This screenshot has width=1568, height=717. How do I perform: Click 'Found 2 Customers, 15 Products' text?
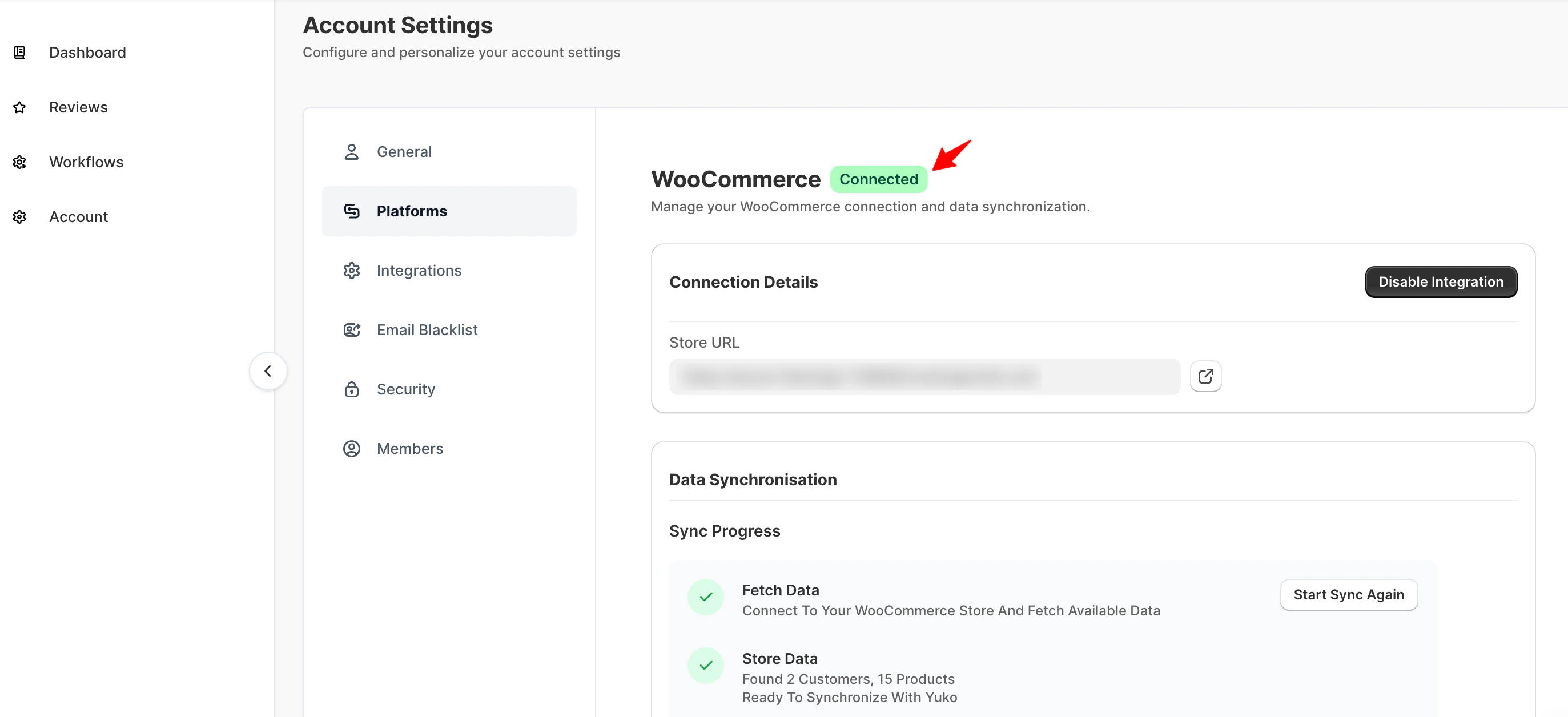pyautogui.click(x=849, y=679)
